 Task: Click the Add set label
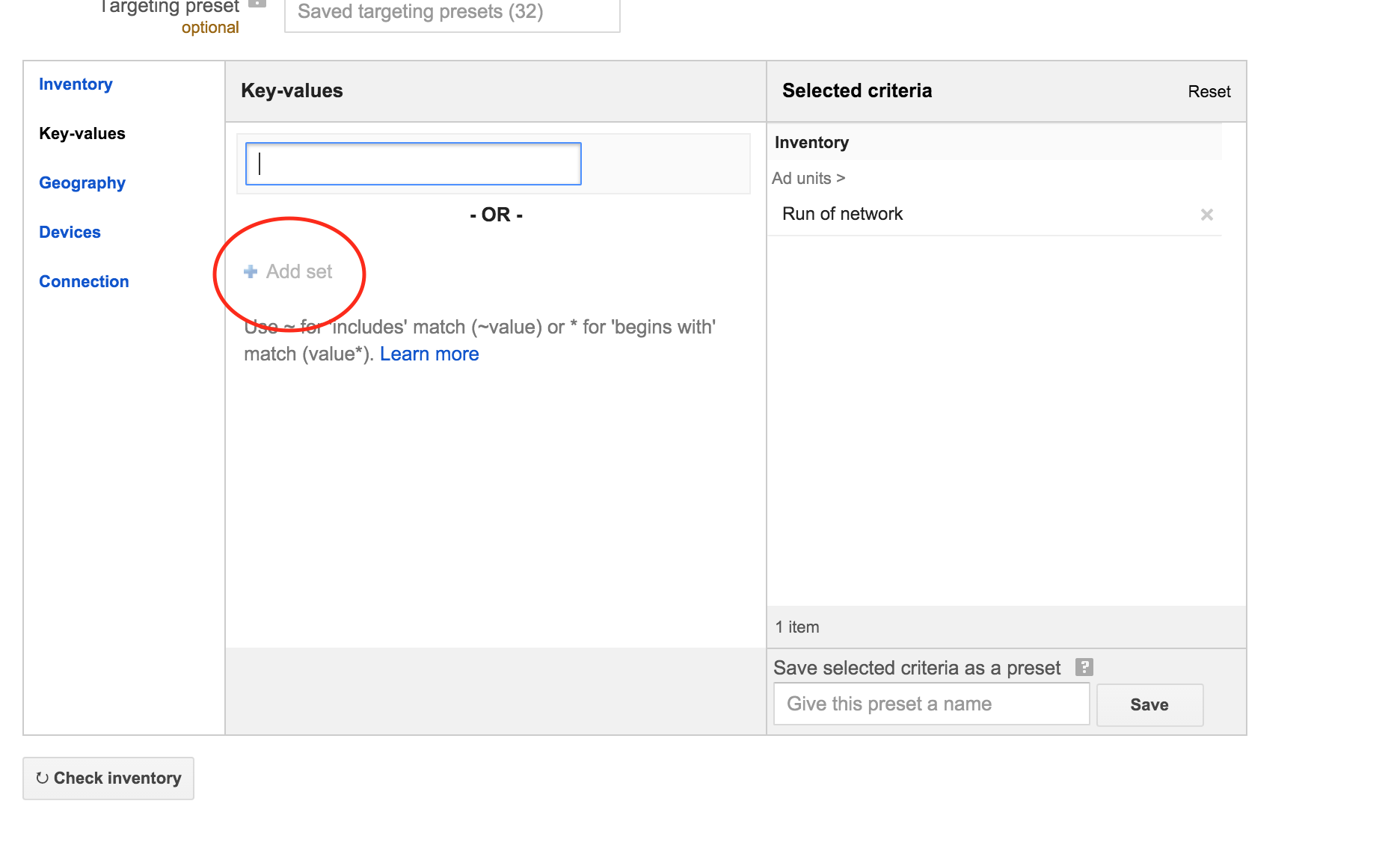click(x=299, y=271)
